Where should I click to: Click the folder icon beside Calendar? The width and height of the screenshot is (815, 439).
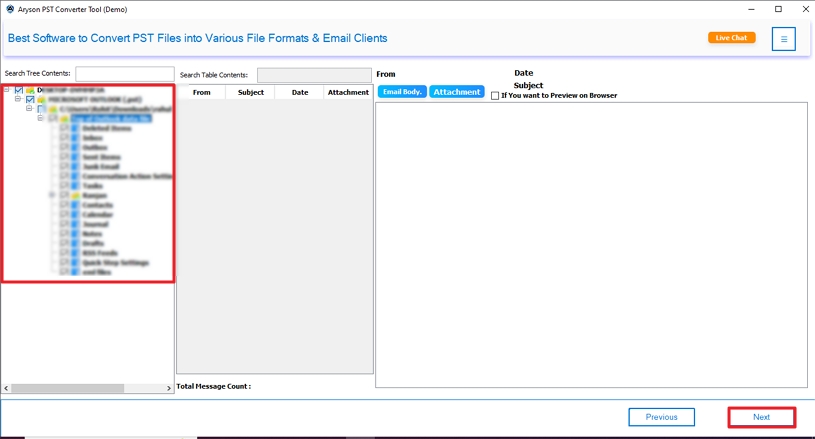[x=75, y=215]
